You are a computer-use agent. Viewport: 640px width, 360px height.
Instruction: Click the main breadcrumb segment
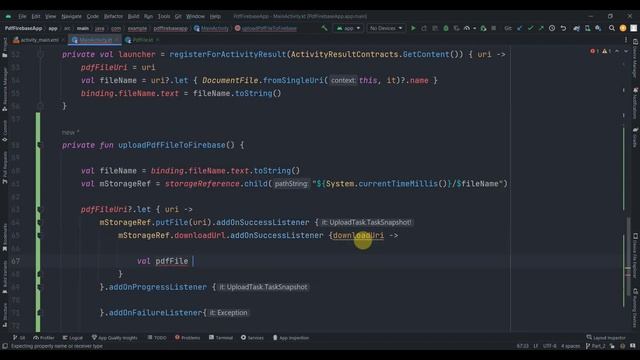pos(83,29)
